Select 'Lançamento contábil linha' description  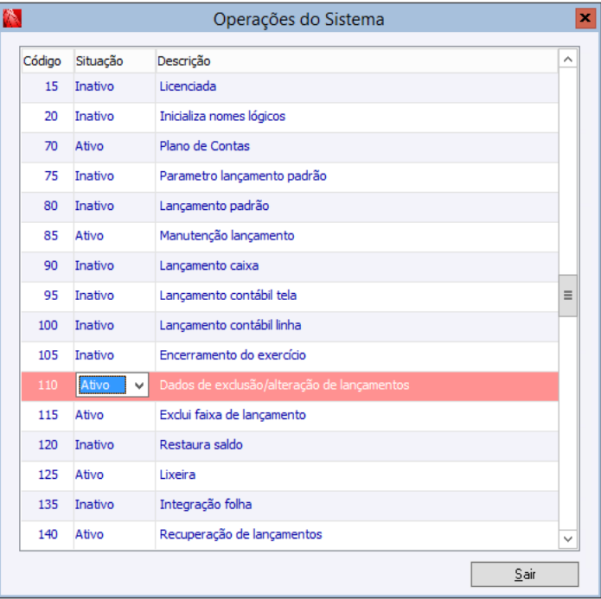pyautogui.click(x=230, y=325)
